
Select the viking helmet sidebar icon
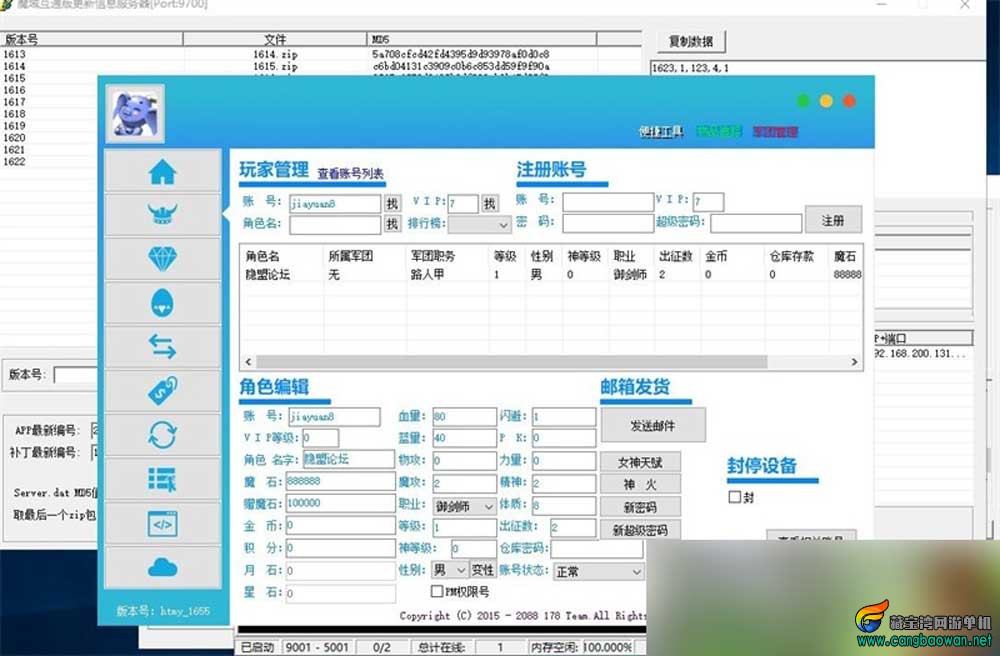click(162, 215)
